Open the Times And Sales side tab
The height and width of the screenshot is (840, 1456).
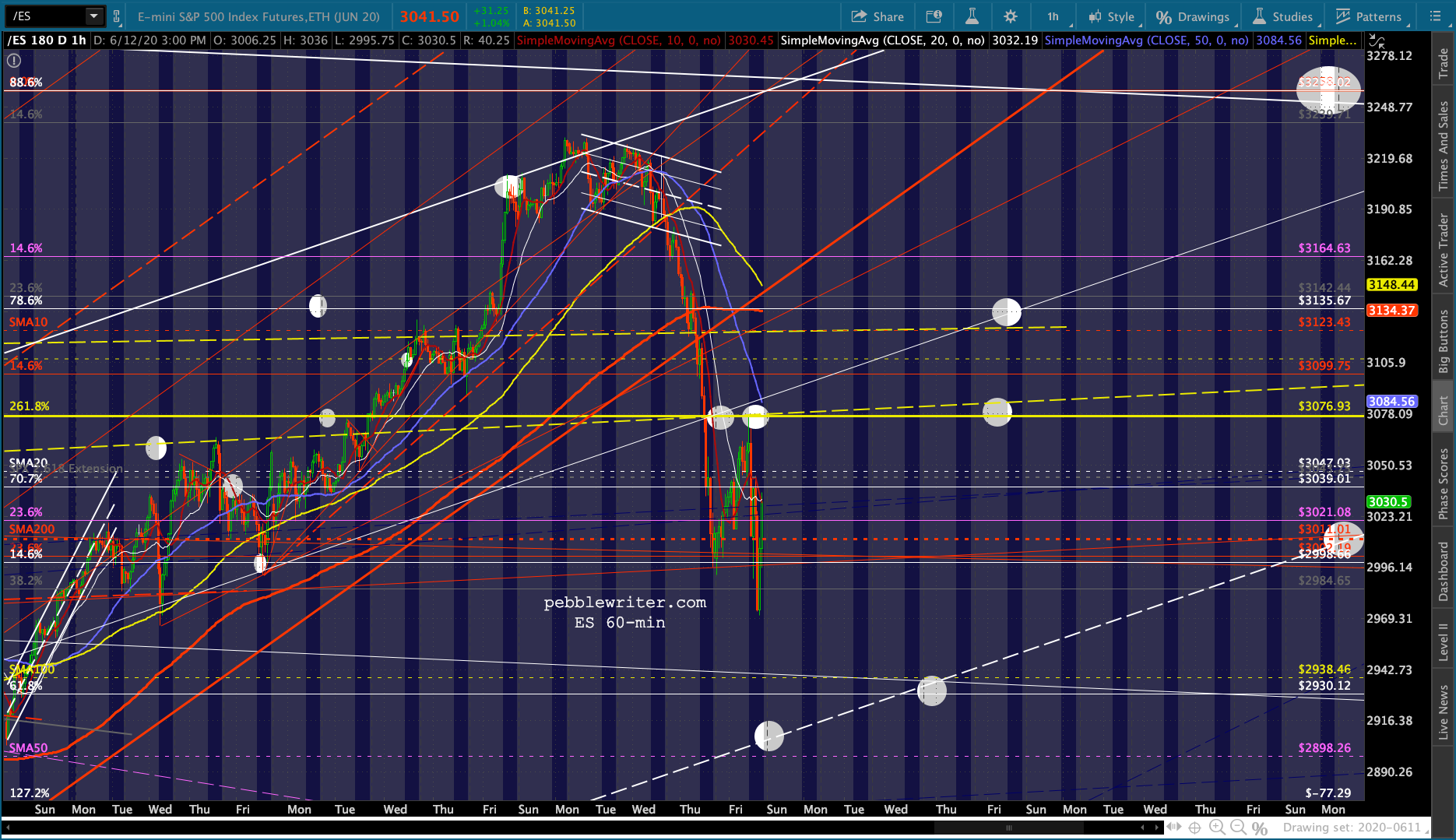1444,146
